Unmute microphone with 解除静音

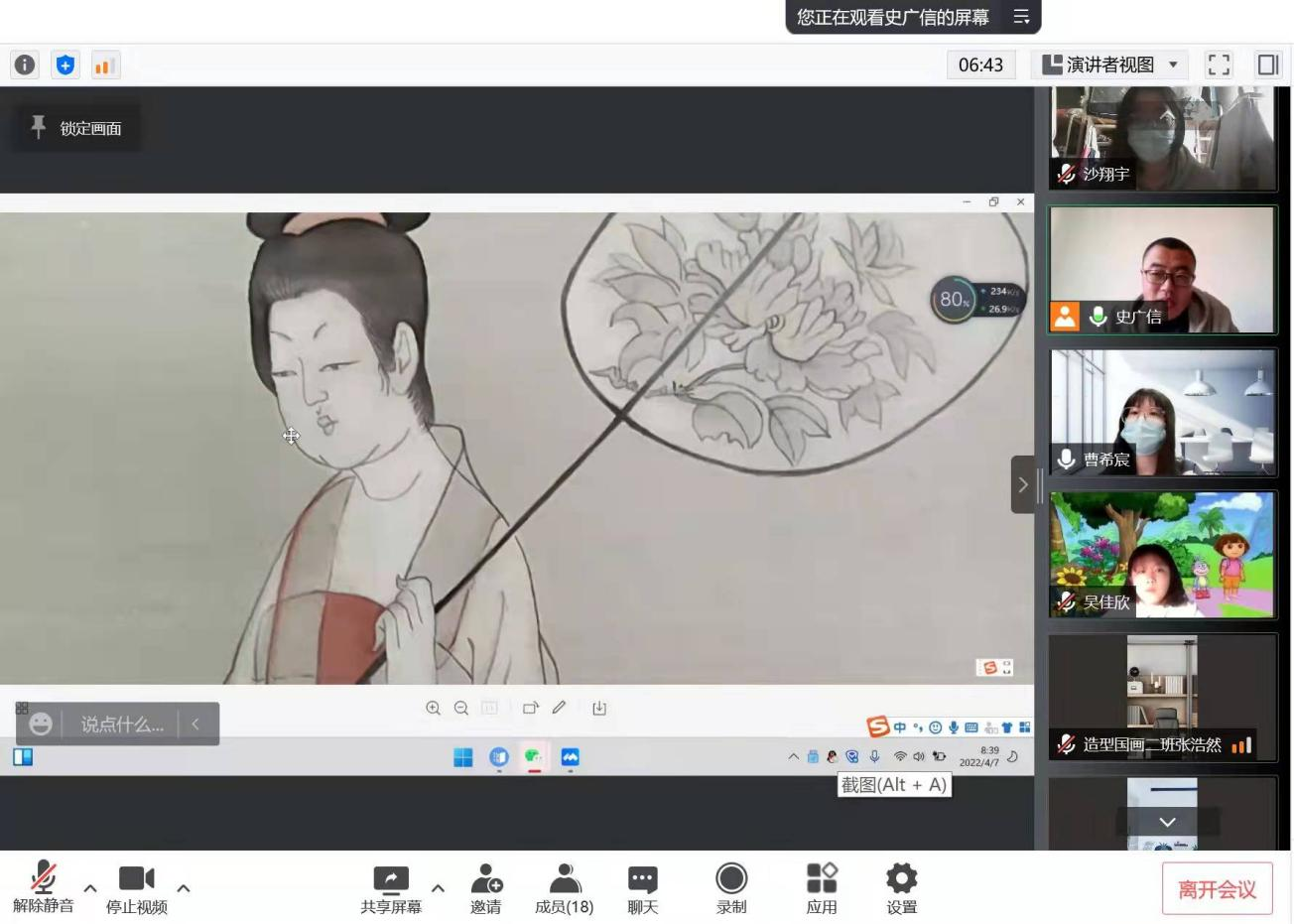(43, 887)
